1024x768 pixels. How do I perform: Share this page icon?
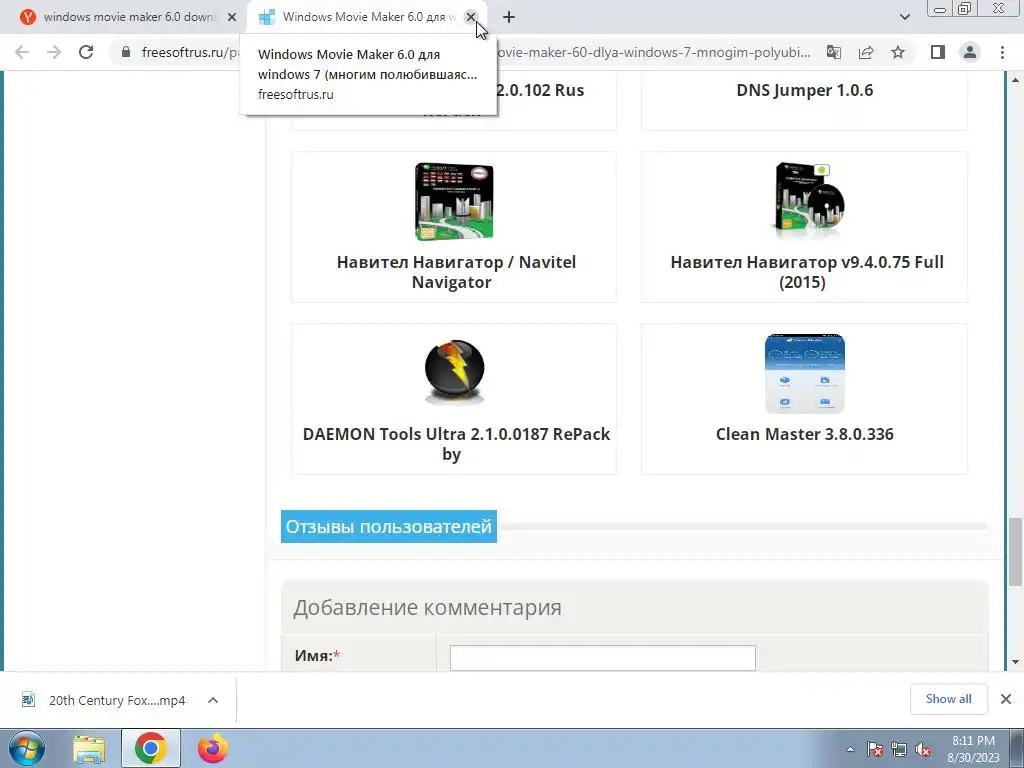click(866, 52)
